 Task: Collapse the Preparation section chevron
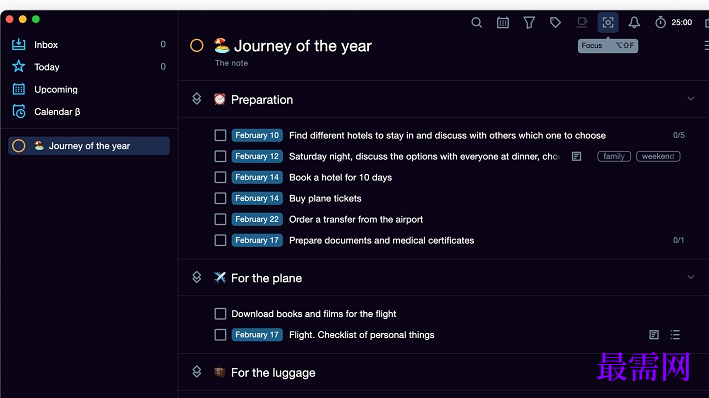point(690,99)
